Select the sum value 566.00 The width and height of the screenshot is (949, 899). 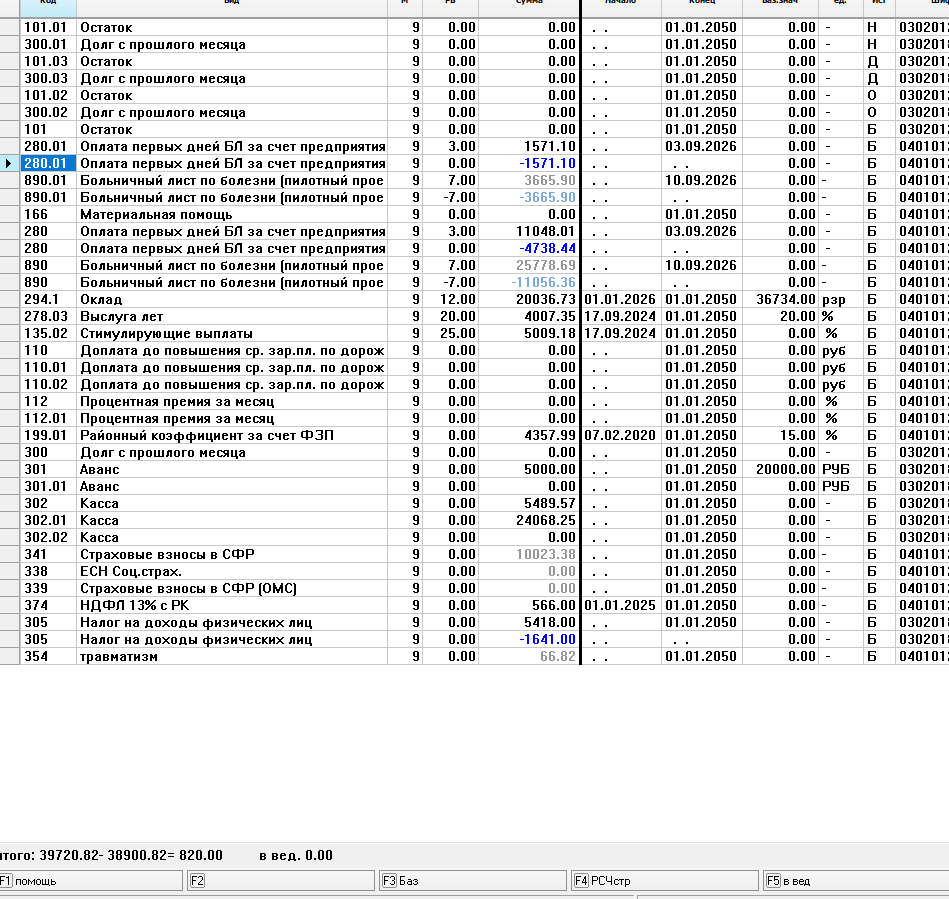click(x=554, y=605)
